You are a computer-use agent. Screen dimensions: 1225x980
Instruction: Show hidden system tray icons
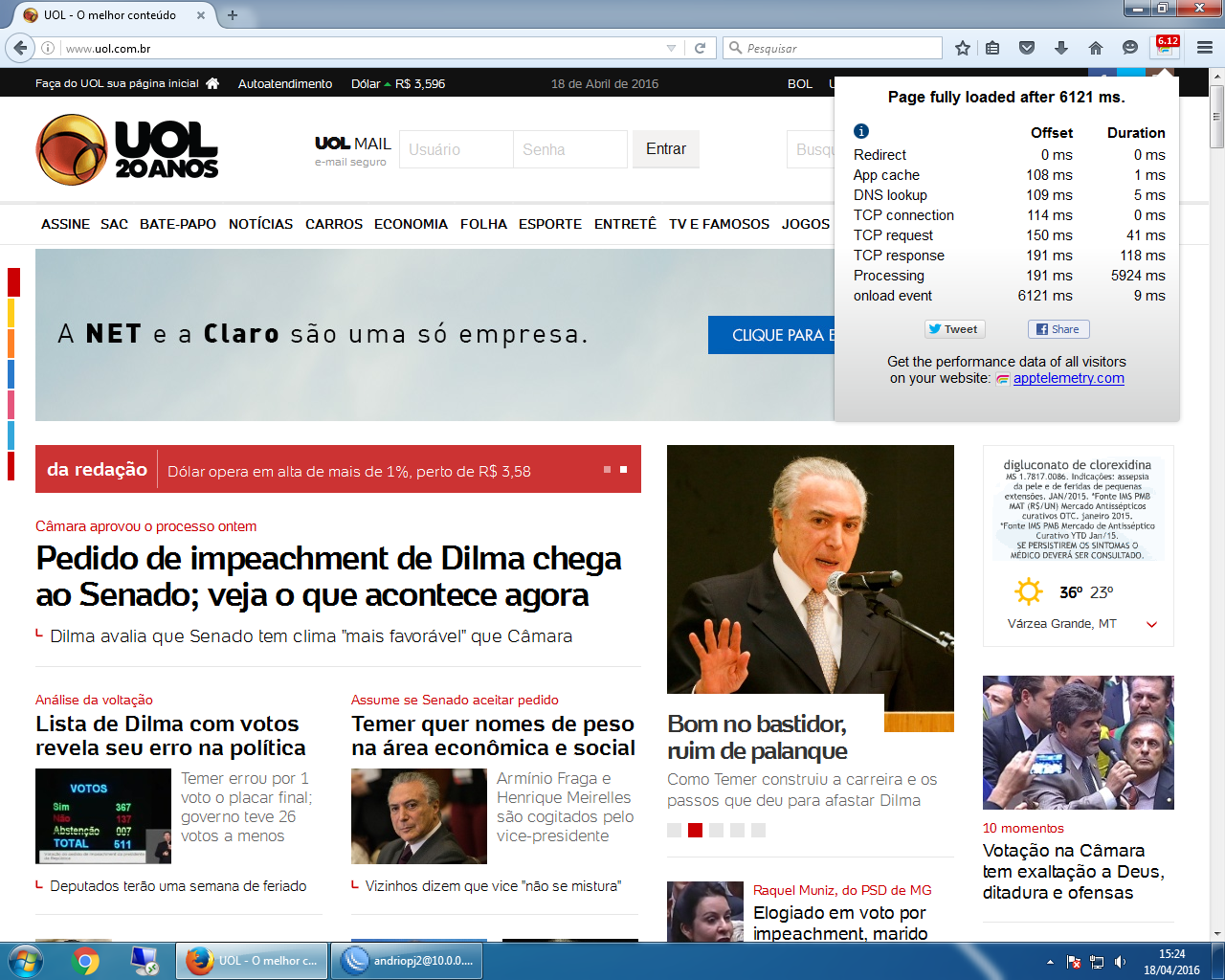point(1050,962)
